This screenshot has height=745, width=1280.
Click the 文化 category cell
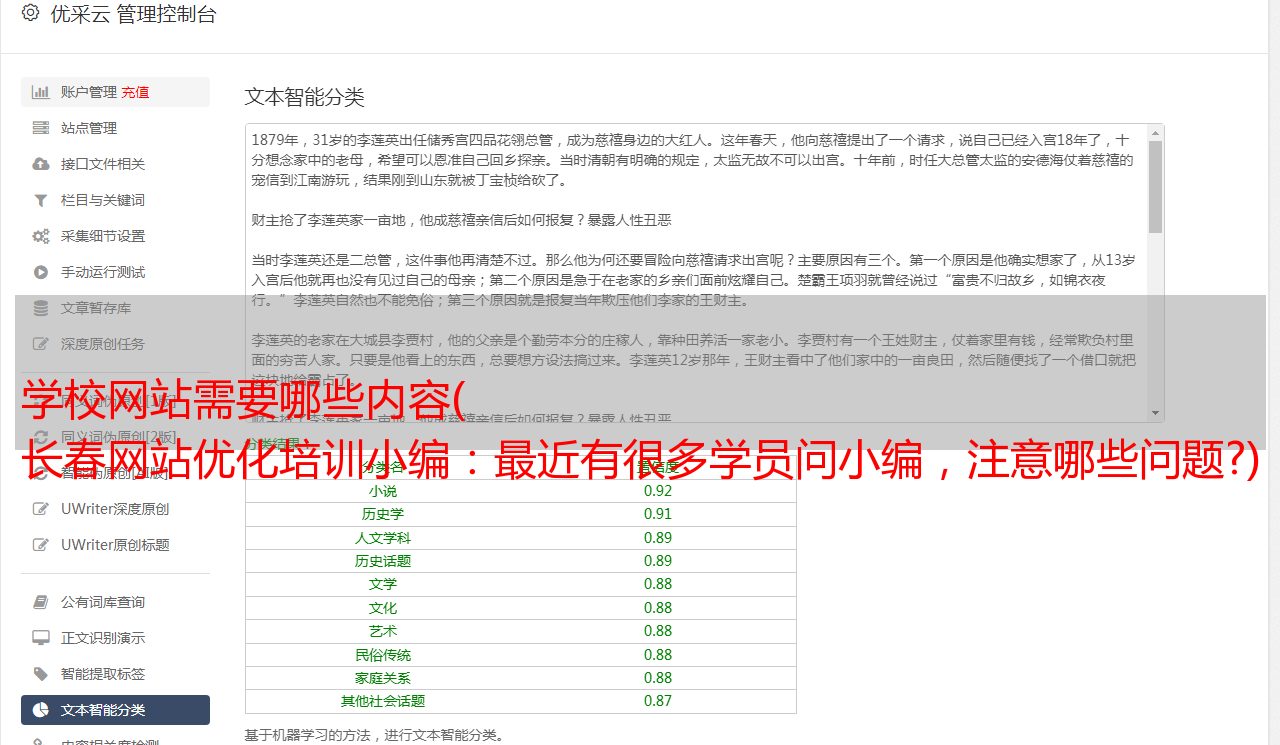click(383, 608)
